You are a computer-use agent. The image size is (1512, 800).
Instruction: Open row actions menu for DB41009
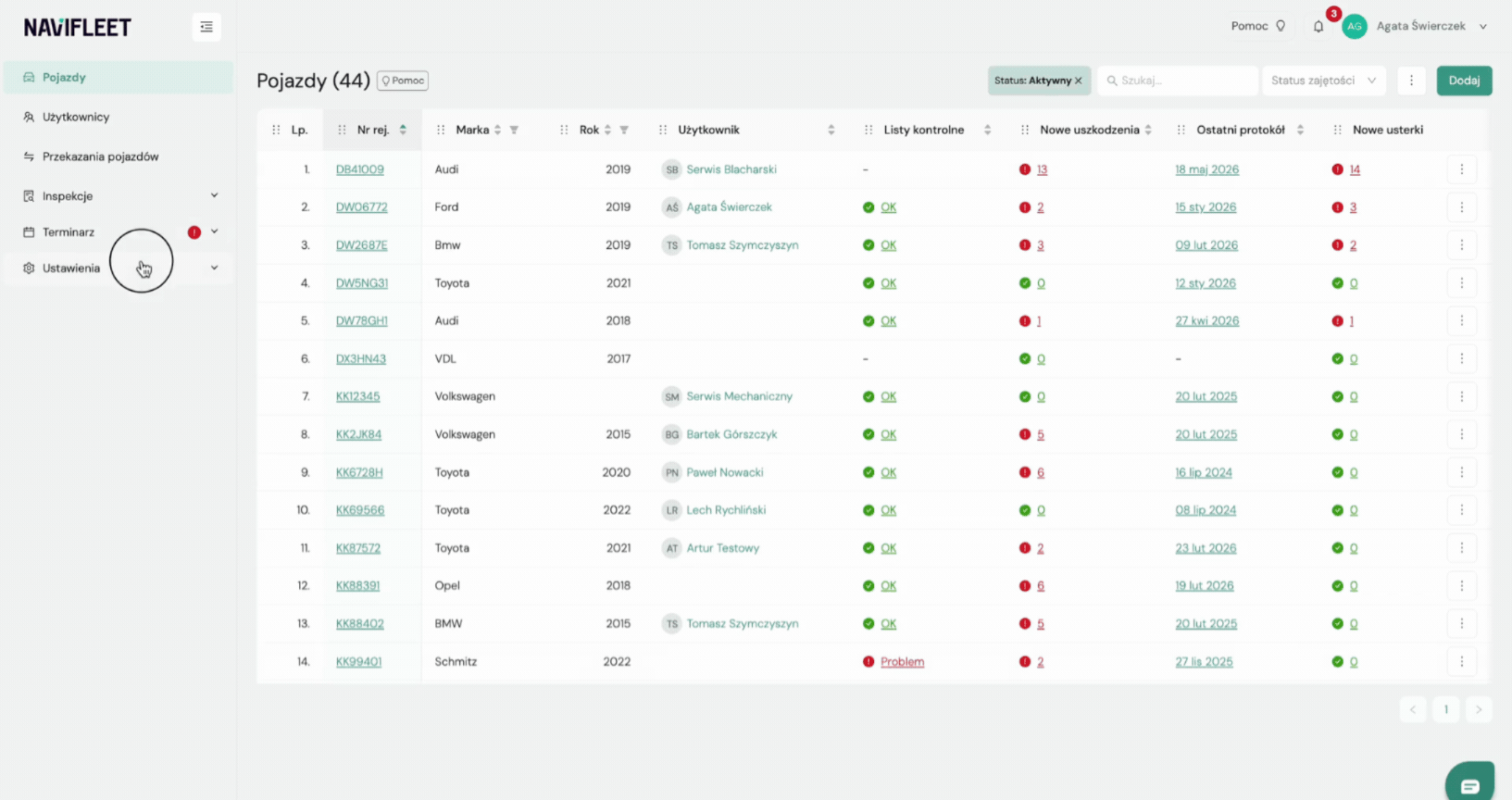(1462, 169)
